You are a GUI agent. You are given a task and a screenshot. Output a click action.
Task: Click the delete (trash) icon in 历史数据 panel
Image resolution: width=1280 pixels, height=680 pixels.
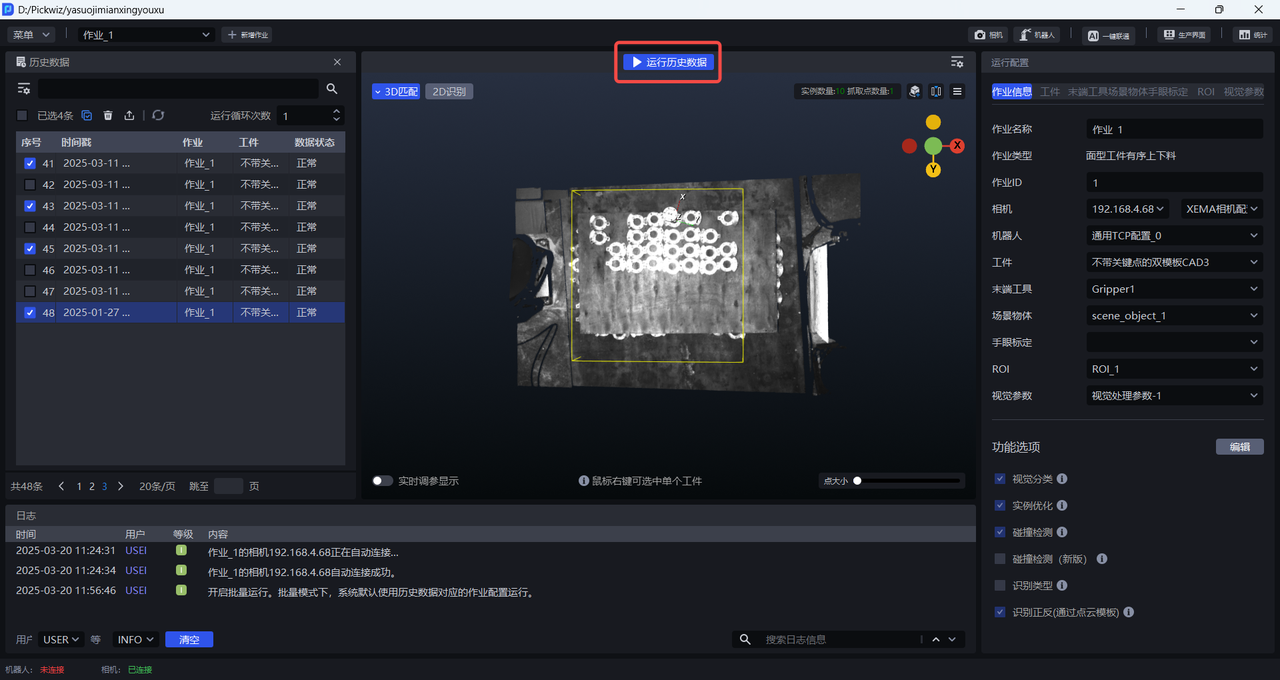(108, 116)
